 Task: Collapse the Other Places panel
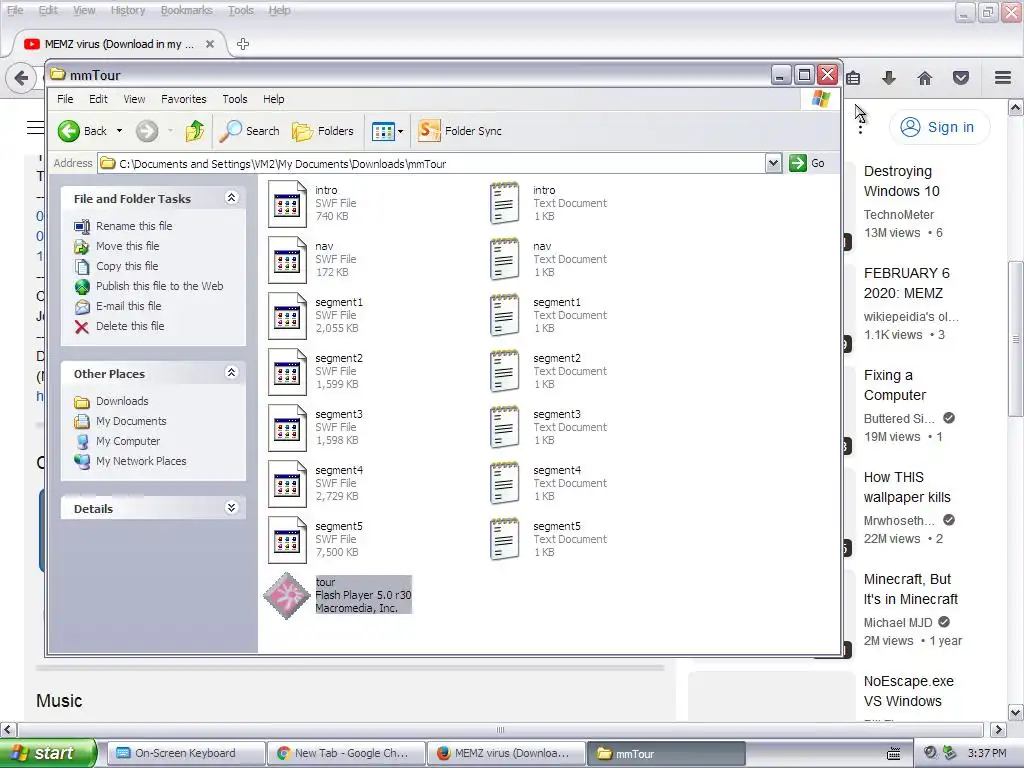click(x=231, y=373)
